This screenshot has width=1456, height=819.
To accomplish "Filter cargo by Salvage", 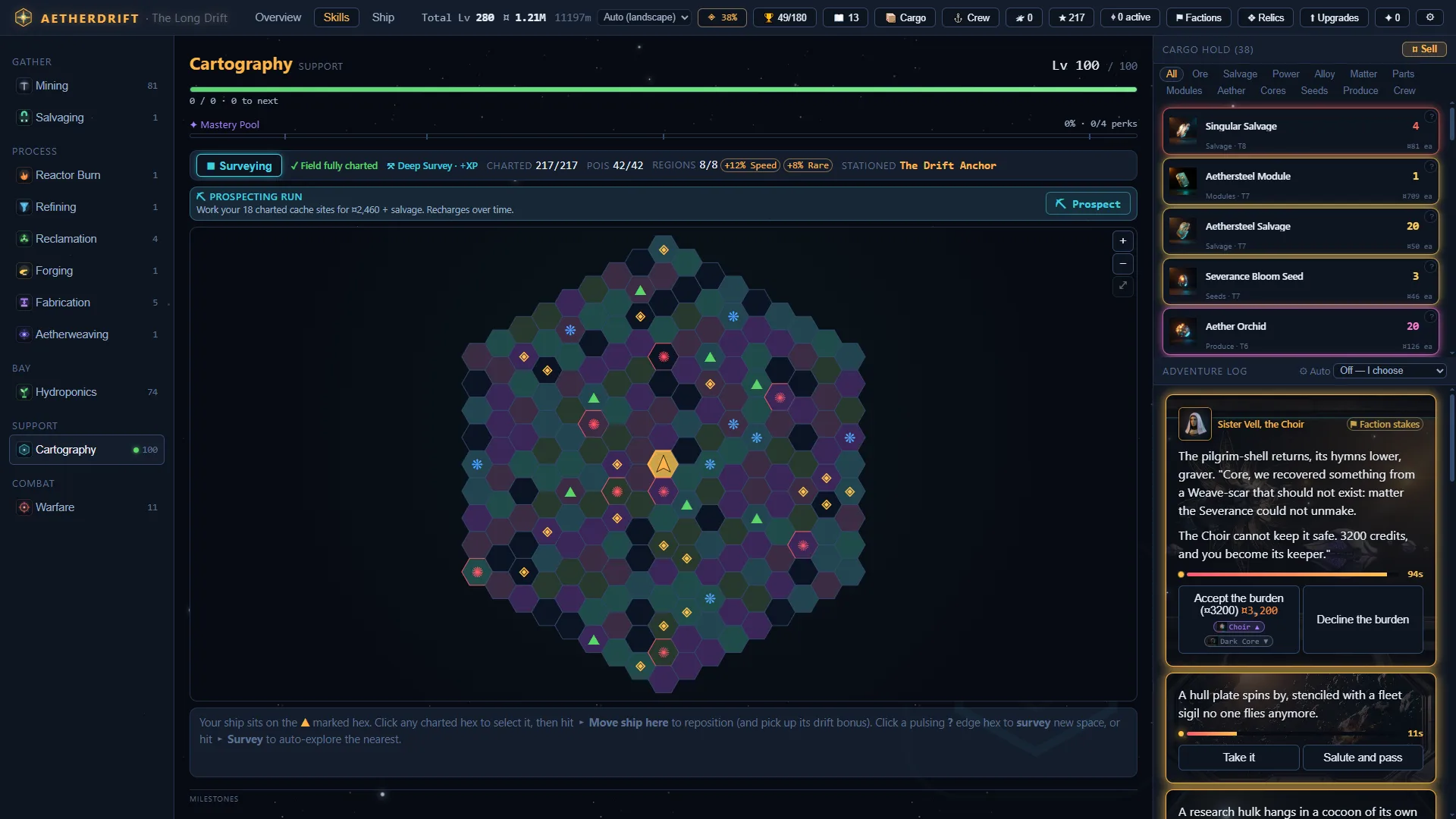I will tap(1240, 74).
